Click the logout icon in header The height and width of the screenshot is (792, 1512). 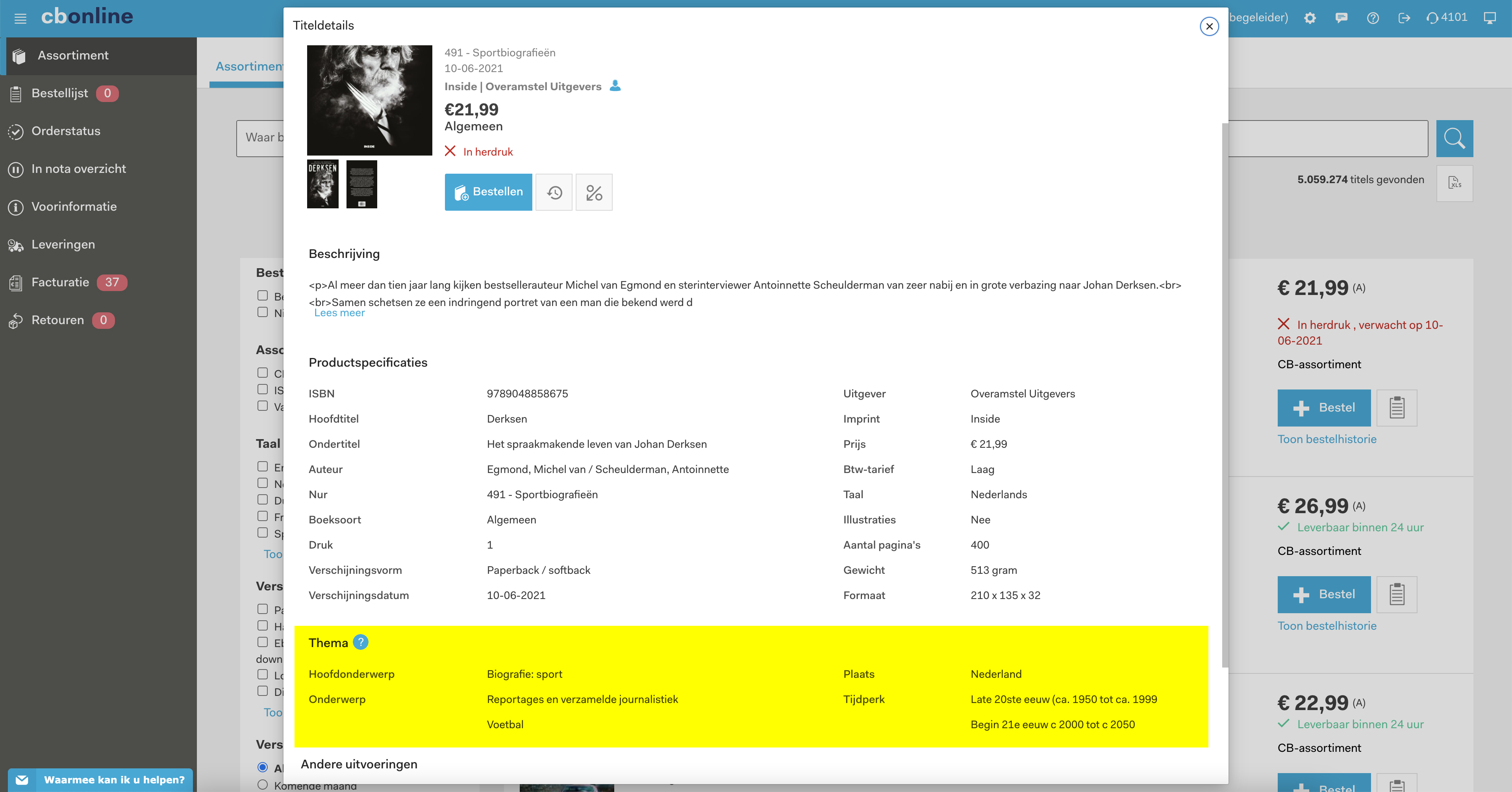1404,18
